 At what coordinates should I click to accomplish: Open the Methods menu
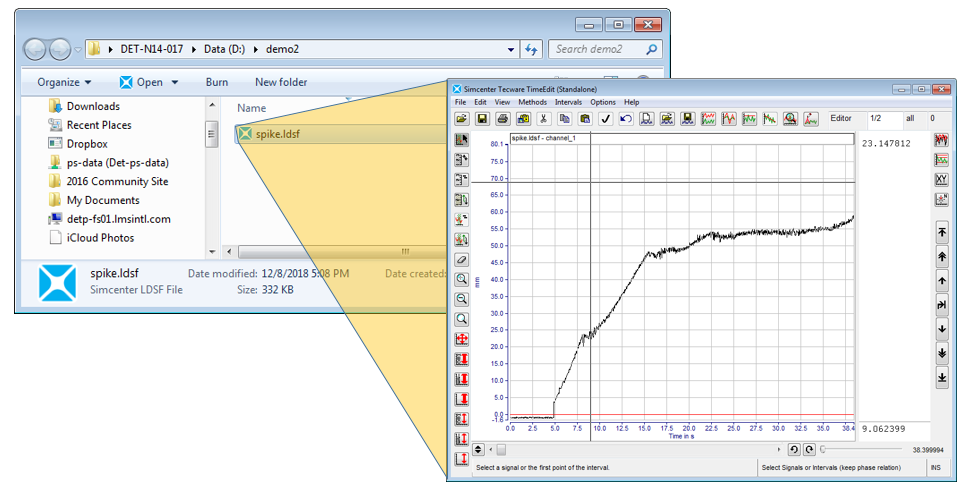pos(532,102)
